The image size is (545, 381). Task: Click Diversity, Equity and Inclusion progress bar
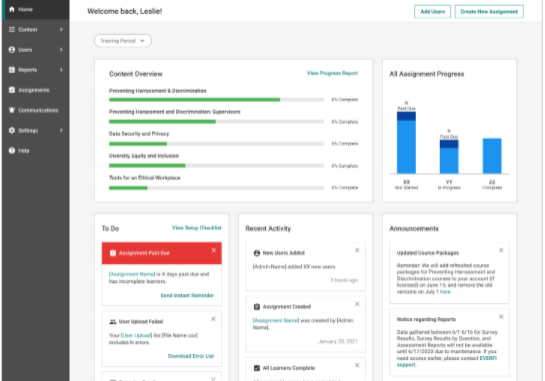(x=216, y=166)
